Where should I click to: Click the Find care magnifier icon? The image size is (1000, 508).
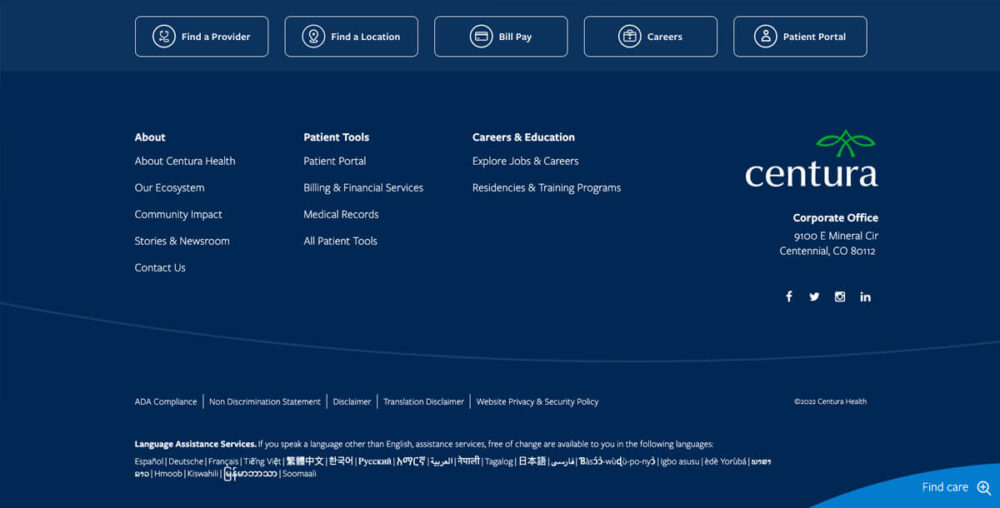tap(983, 488)
